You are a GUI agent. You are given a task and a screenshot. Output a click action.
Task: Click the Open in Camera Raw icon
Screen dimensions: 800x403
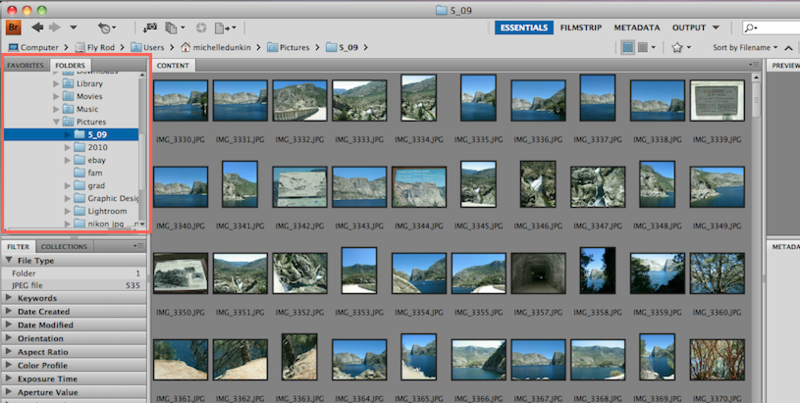coord(203,27)
